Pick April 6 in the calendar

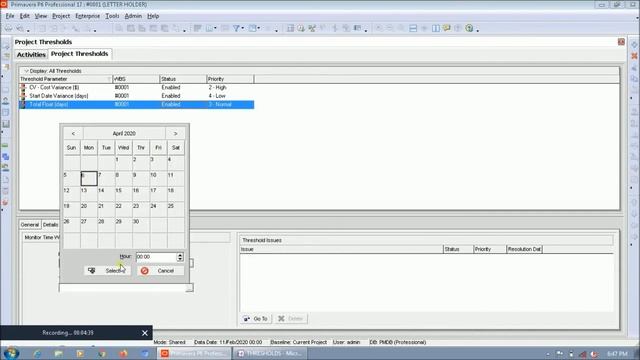click(89, 178)
